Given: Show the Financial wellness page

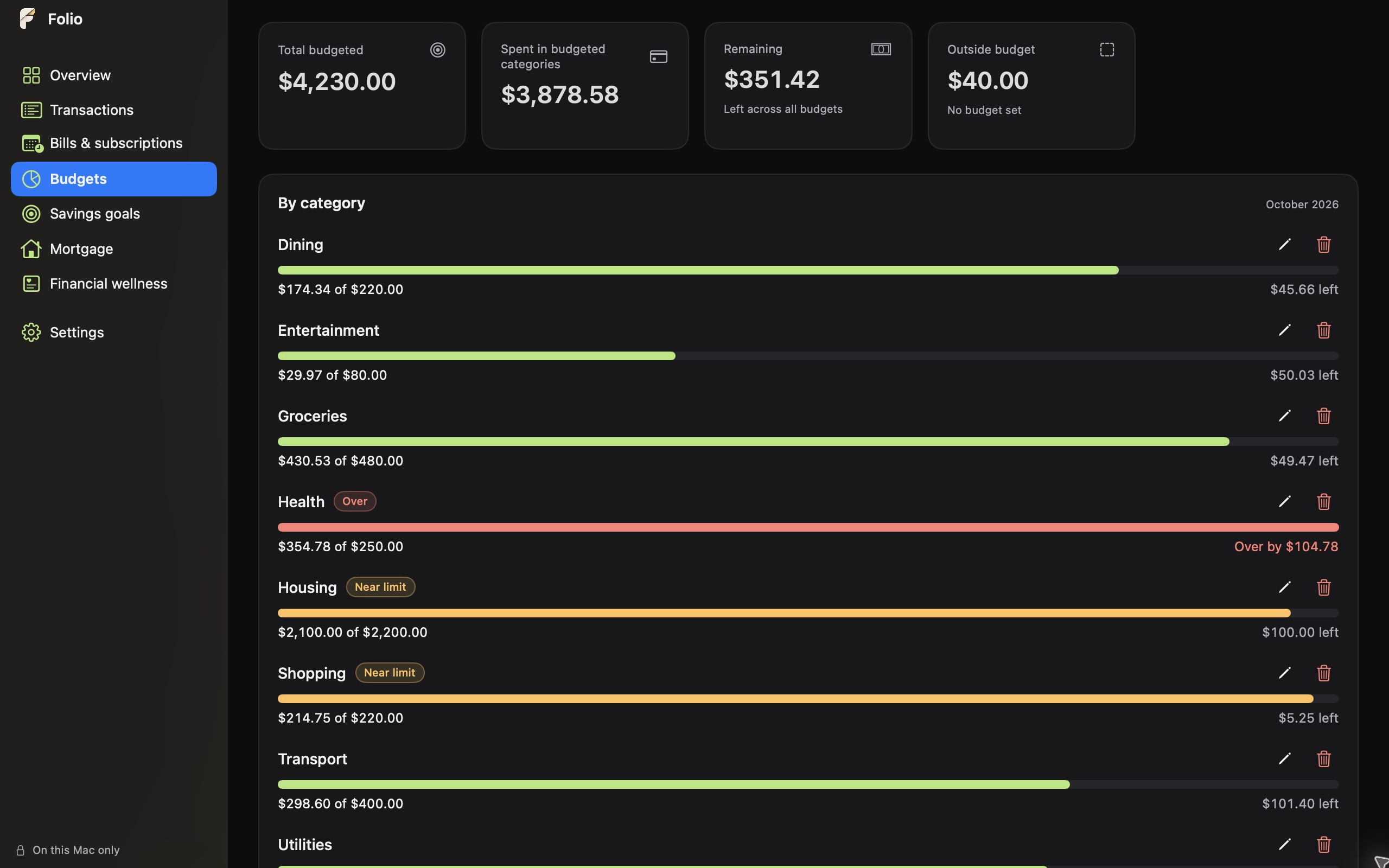Looking at the screenshot, I should pos(113,284).
